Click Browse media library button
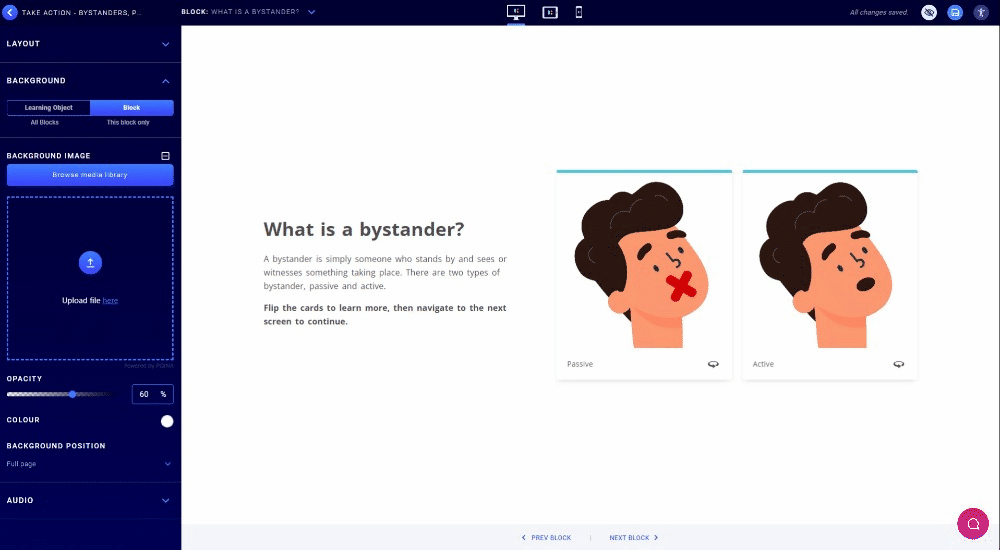 90,175
